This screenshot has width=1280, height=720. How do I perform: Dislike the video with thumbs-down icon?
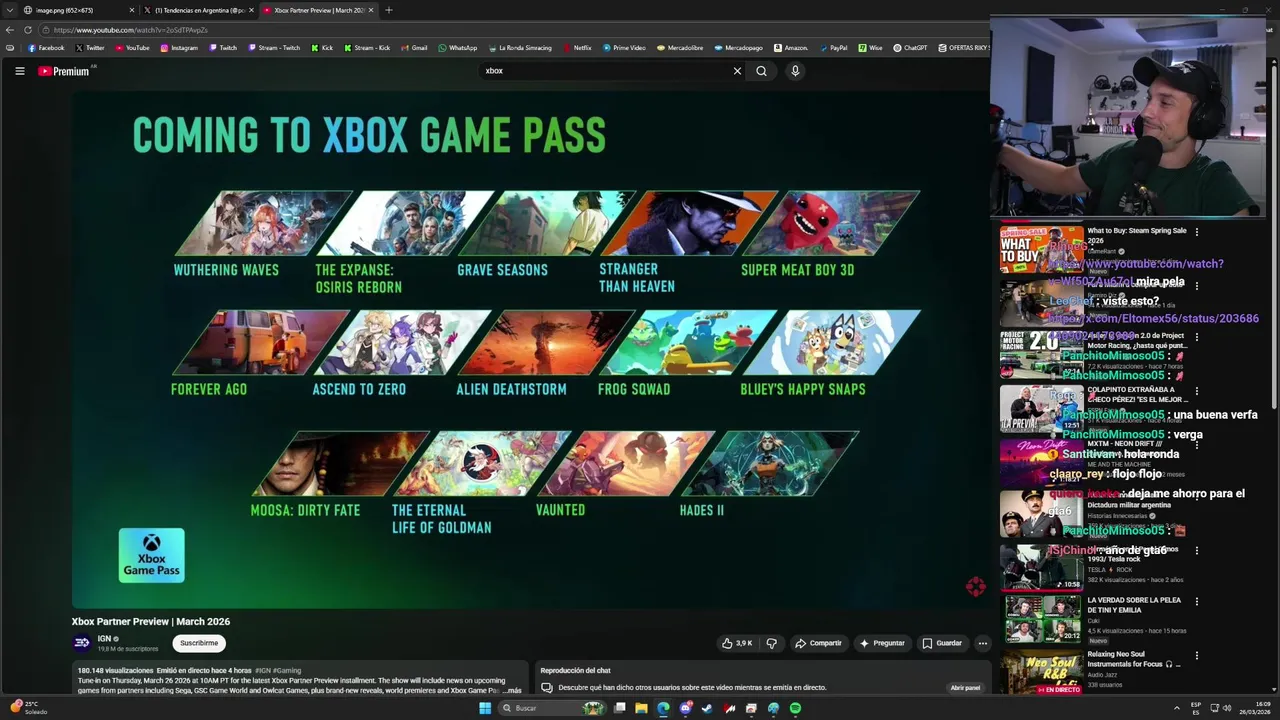[x=771, y=643]
